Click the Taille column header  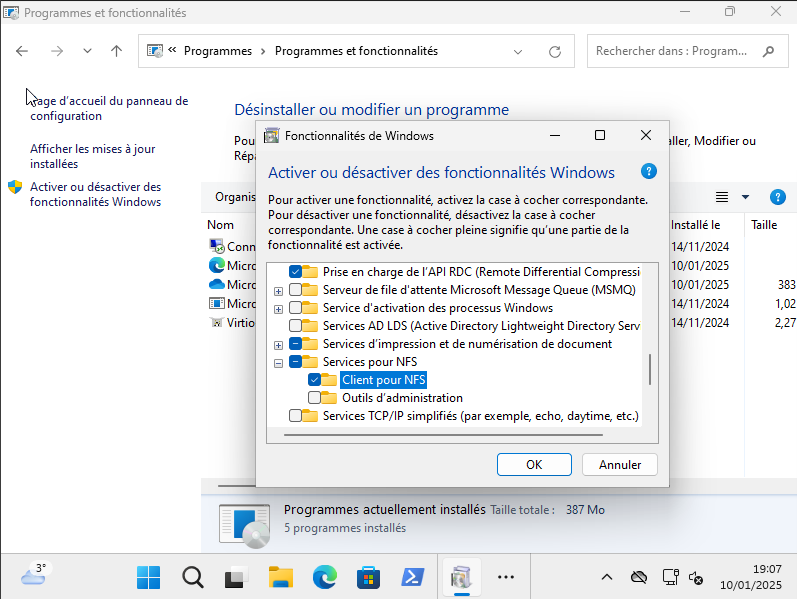(x=764, y=225)
